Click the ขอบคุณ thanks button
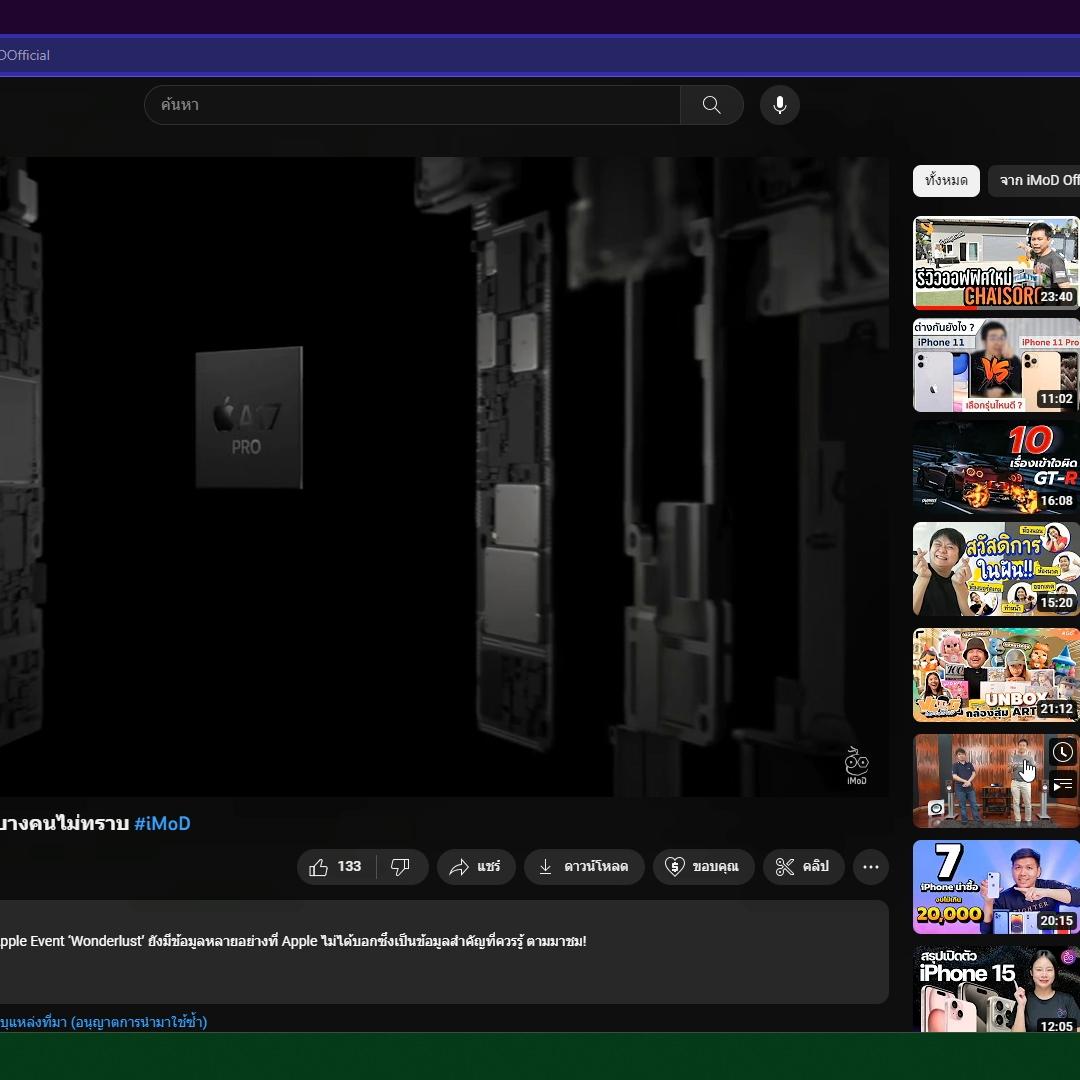Screen dimensions: 1080x1080 [x=703, y=866]
